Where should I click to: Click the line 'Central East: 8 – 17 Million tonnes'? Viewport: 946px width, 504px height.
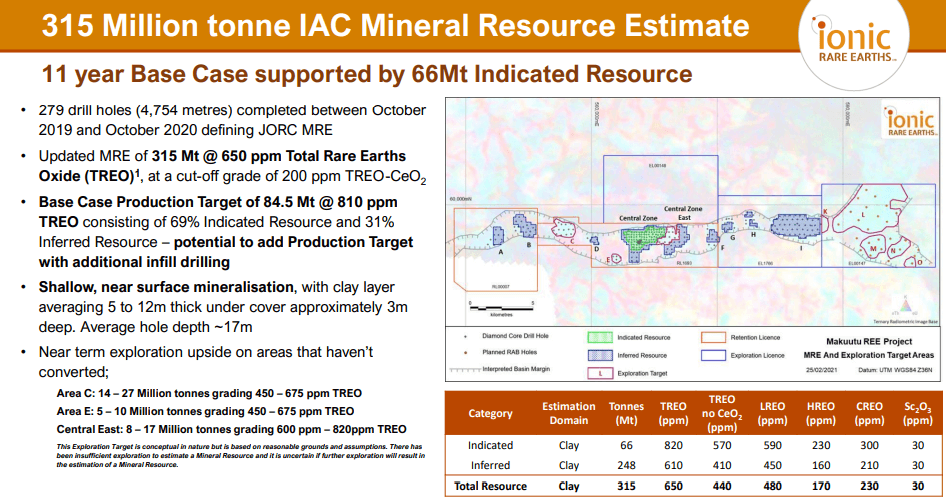pyautogui.click(x=231, y=430)
